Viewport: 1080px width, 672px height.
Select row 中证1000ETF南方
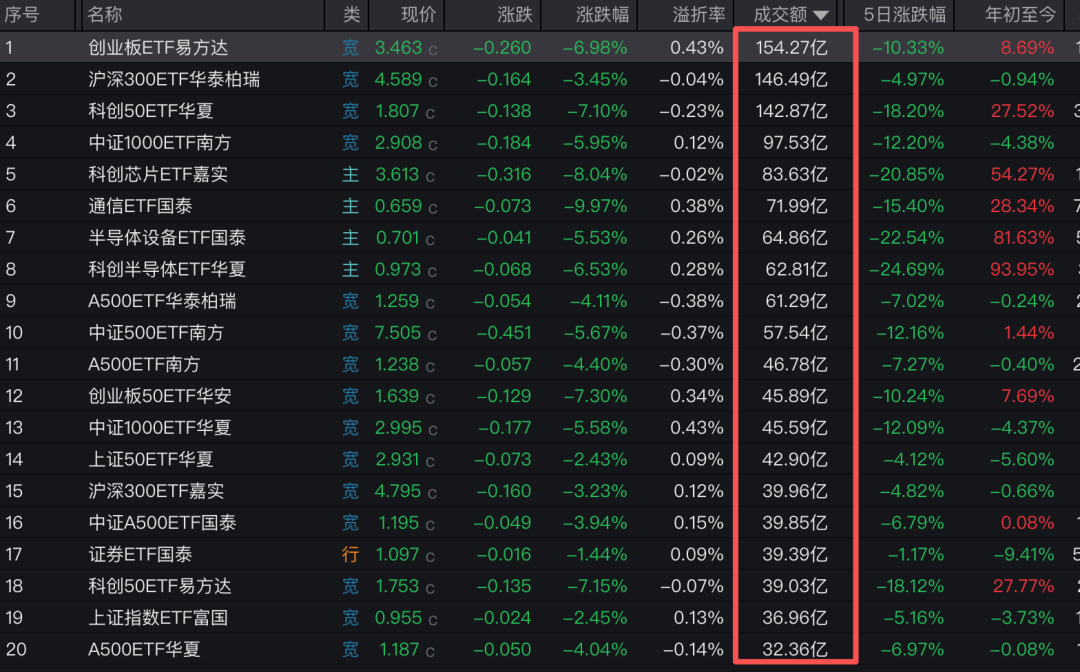click(540, 143)
